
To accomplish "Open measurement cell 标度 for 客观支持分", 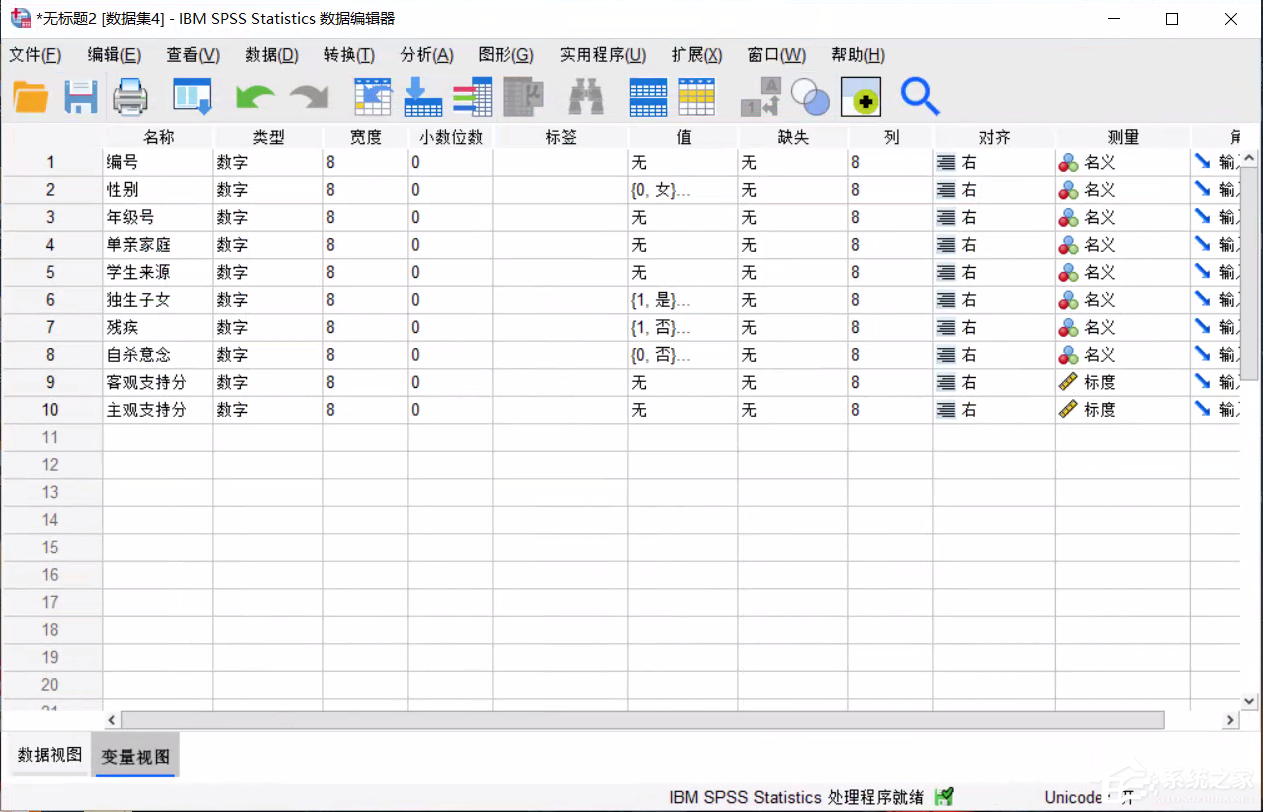I will click(x=1120, y=382).
